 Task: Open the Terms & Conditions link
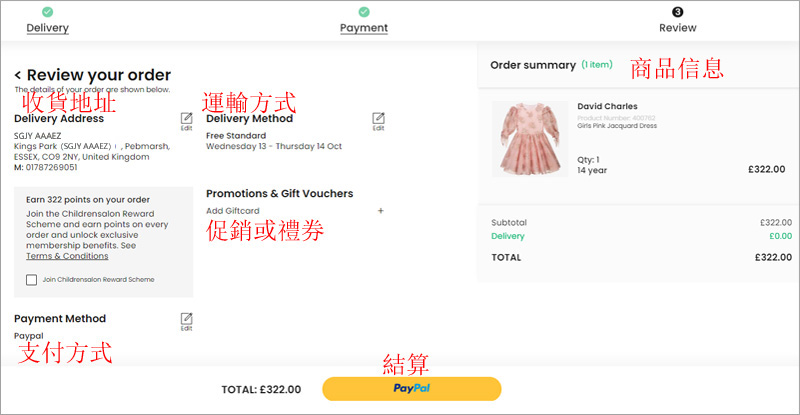(x=67, y=256)
